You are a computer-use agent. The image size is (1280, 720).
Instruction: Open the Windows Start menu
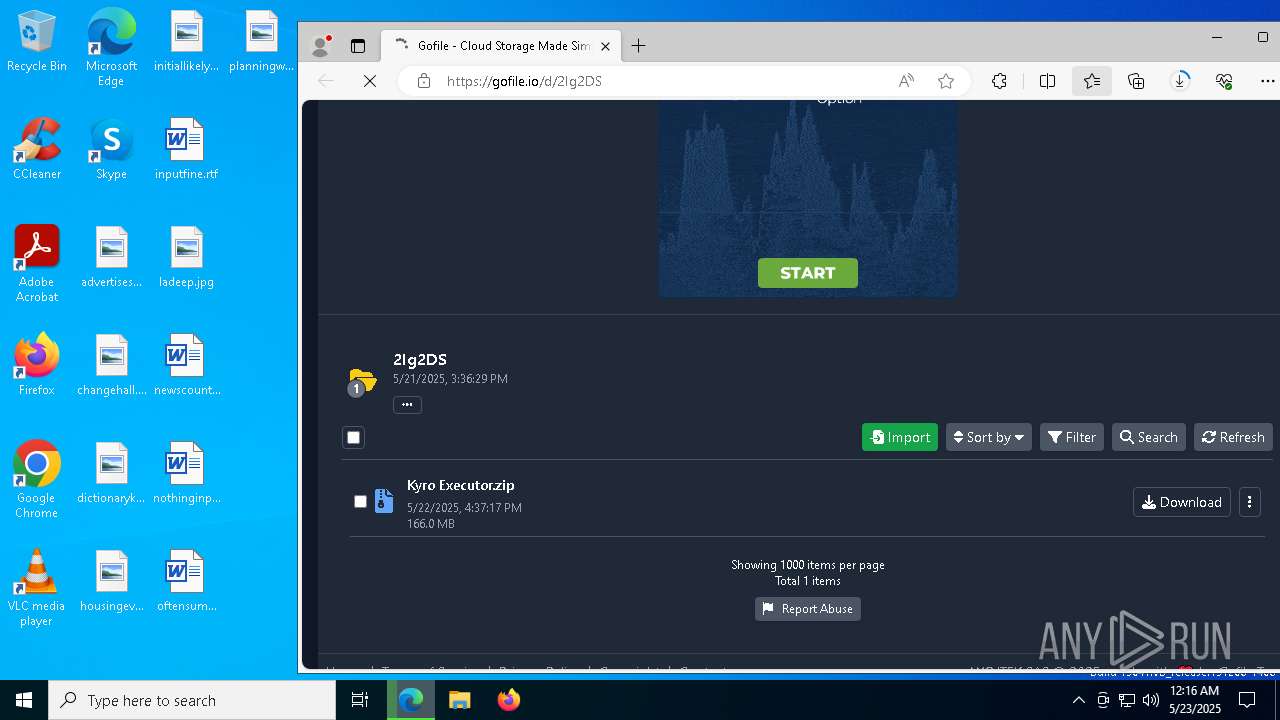click(24, 700)
